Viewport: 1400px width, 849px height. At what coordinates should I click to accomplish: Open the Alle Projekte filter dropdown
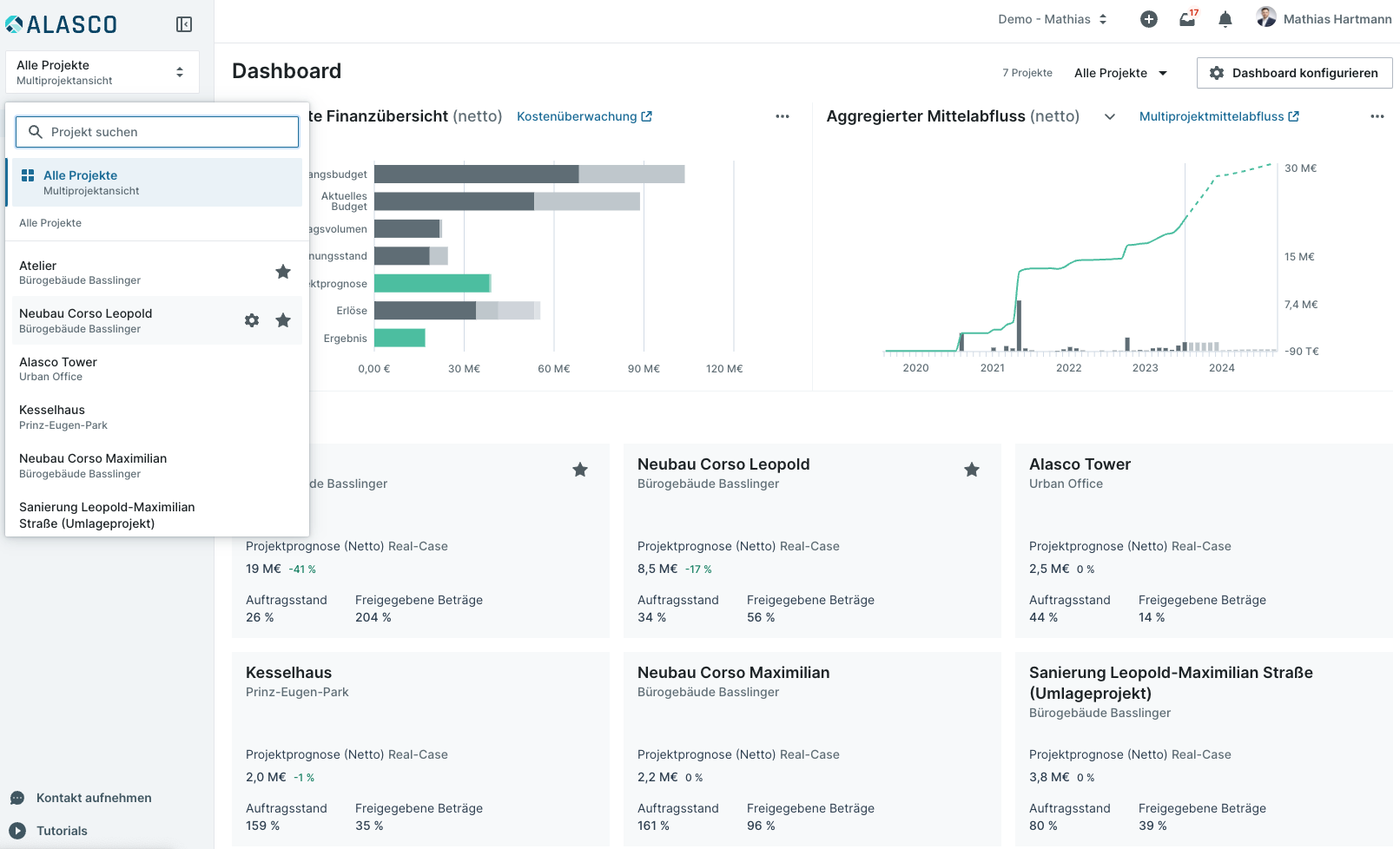[1120, 73]
